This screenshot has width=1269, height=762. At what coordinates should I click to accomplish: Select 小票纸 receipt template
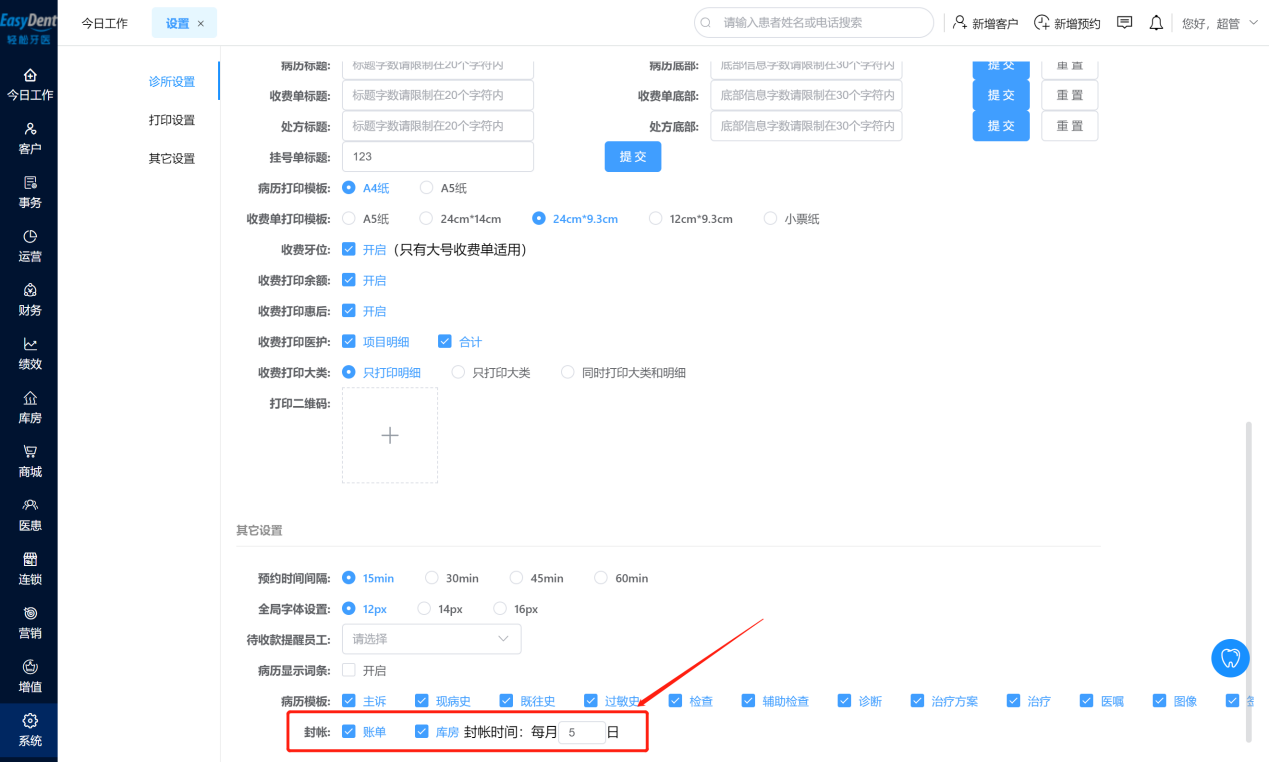[792, 218]
